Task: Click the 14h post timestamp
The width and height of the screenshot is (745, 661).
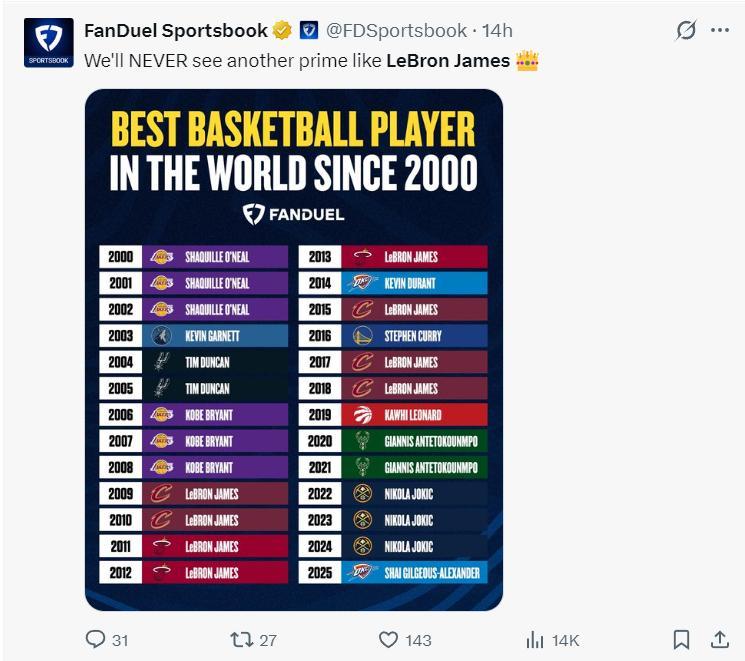Action: (498, 31)
